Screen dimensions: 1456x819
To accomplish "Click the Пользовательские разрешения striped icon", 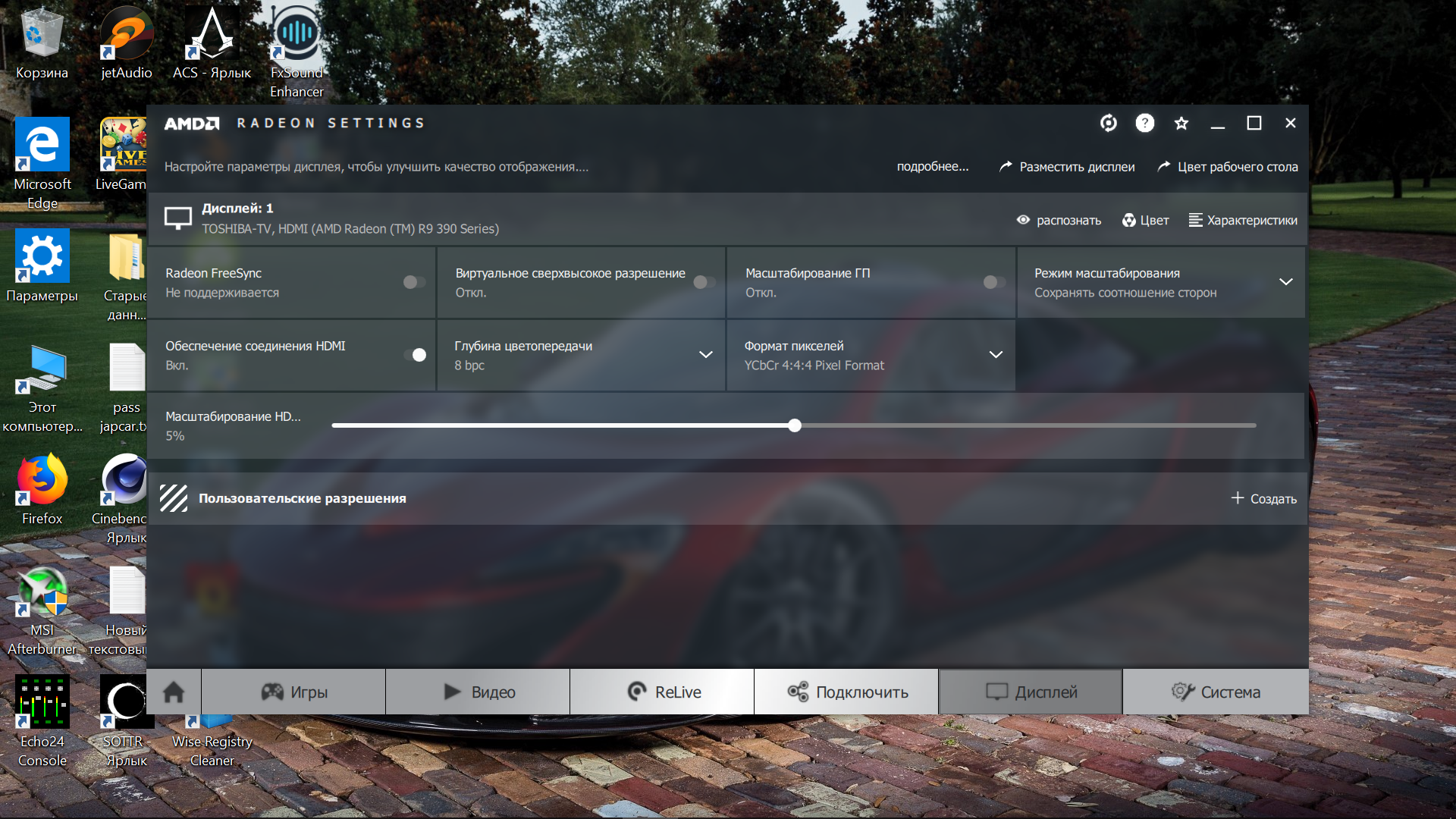I will [x=174, y=498].
